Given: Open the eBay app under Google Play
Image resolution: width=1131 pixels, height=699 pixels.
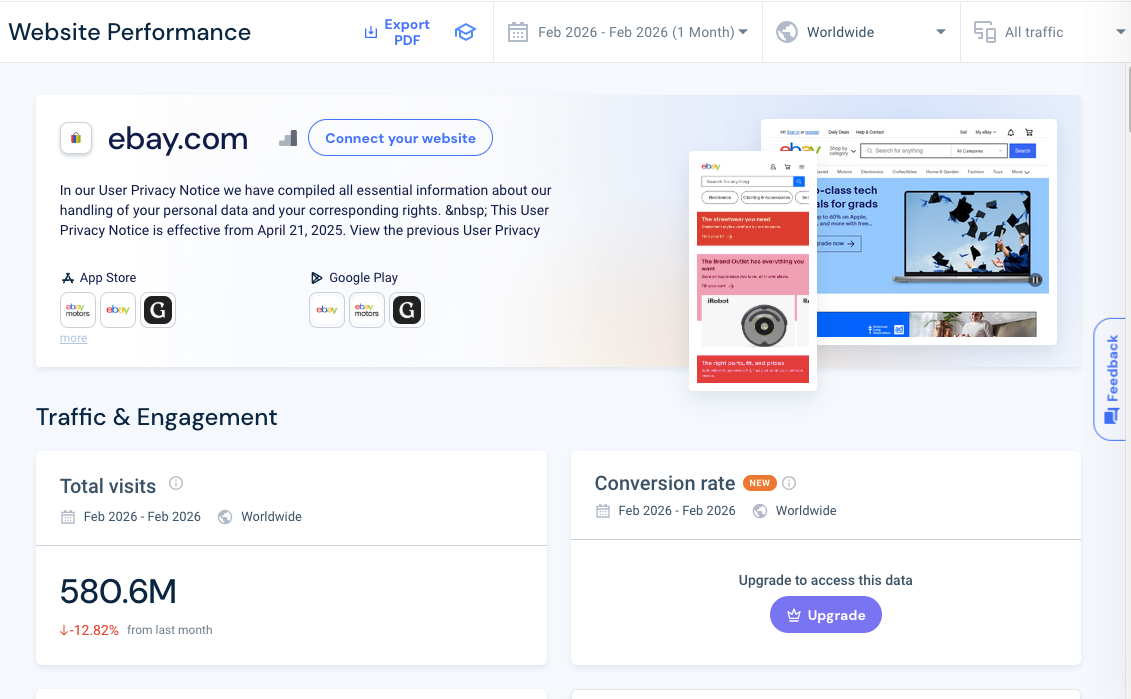Looking at the screenshot, I should pyautogui.click(x=327, y=311).
